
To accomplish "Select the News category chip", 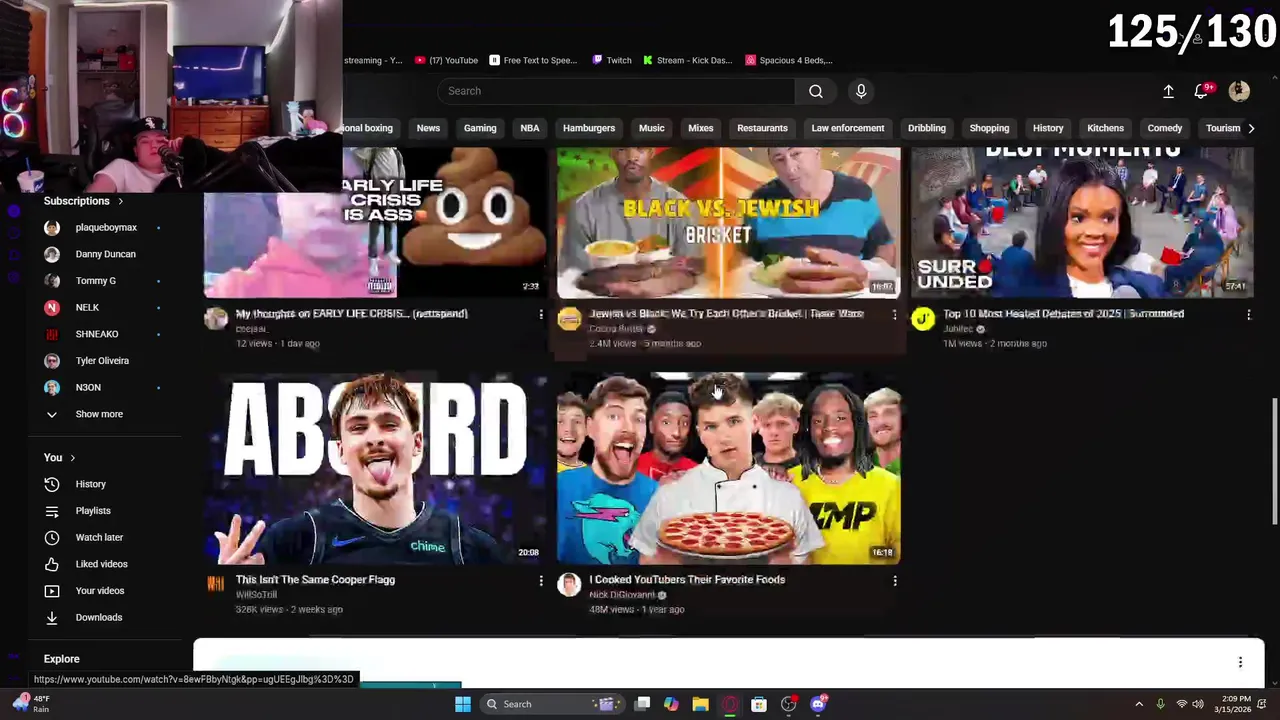I will pyautogui.click(x=428, y=128).
